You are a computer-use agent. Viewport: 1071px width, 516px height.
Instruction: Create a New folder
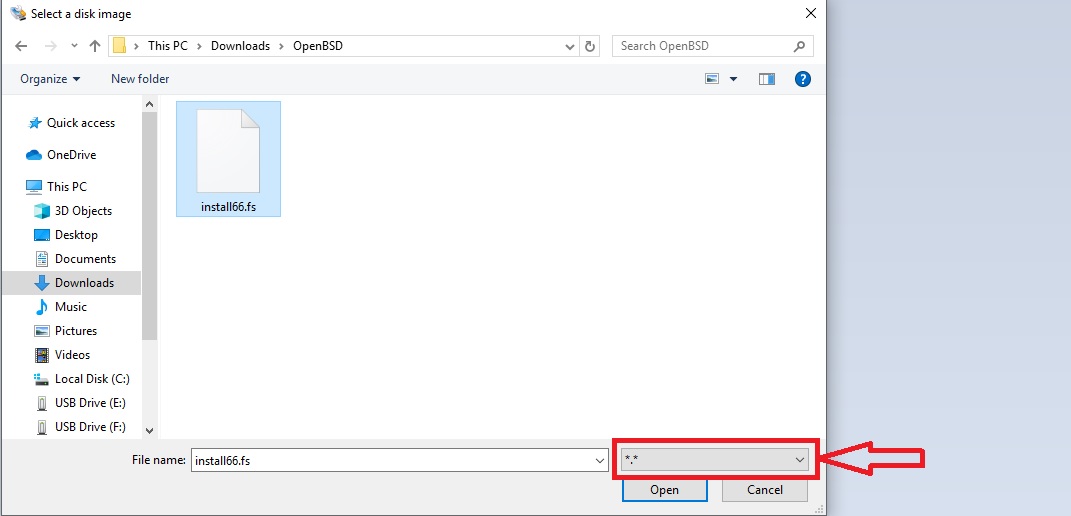pyautogui.click(x=140, y=79)
